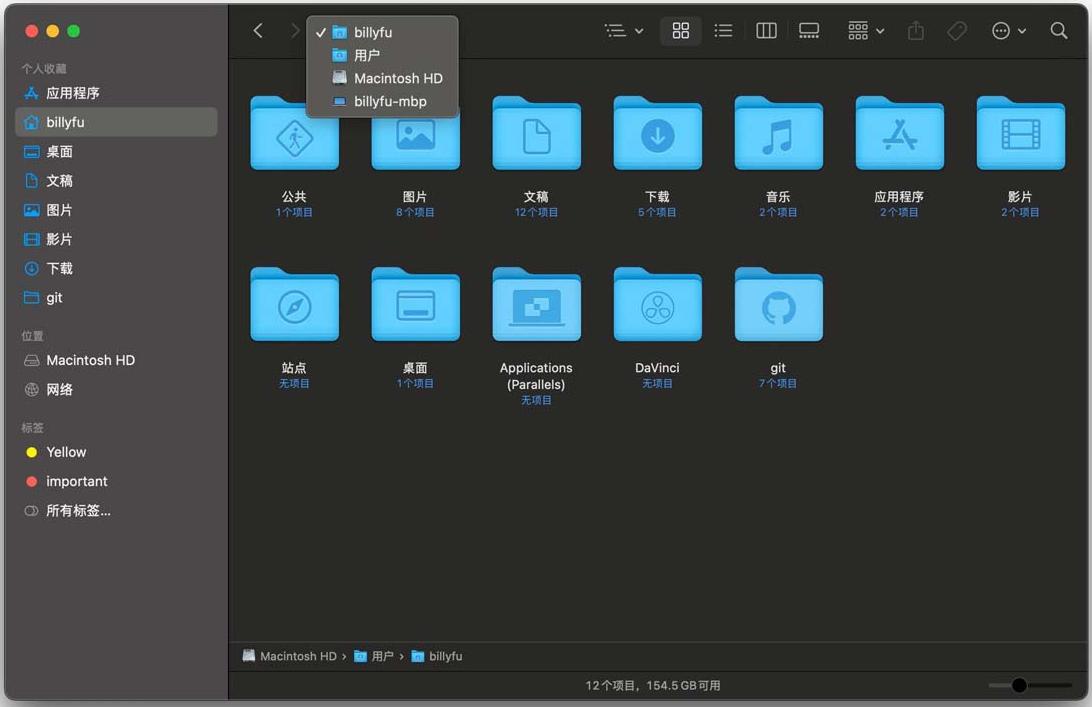Click the search magnifier icon in toolbar
This screenshot has height=707, width=1092.
tap(1058, 31)
